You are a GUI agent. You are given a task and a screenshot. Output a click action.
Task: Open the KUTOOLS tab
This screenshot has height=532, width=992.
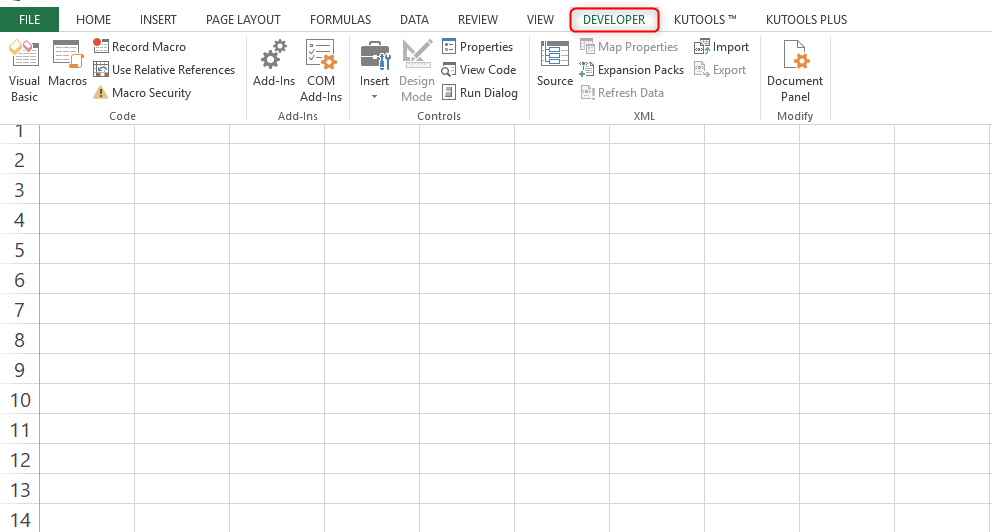tap(705, 20)
